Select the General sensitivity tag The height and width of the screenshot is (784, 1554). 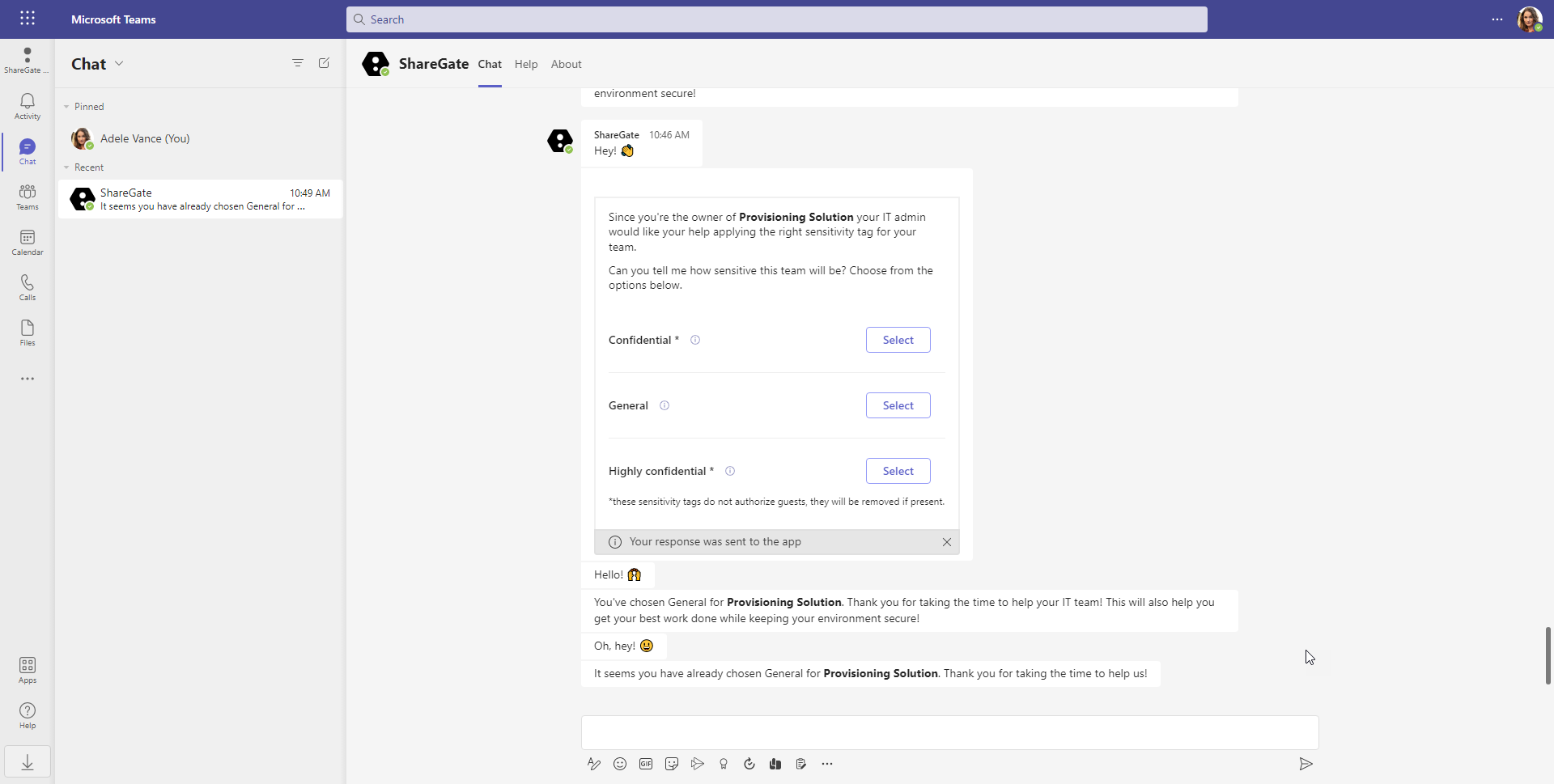coord(898,405)
